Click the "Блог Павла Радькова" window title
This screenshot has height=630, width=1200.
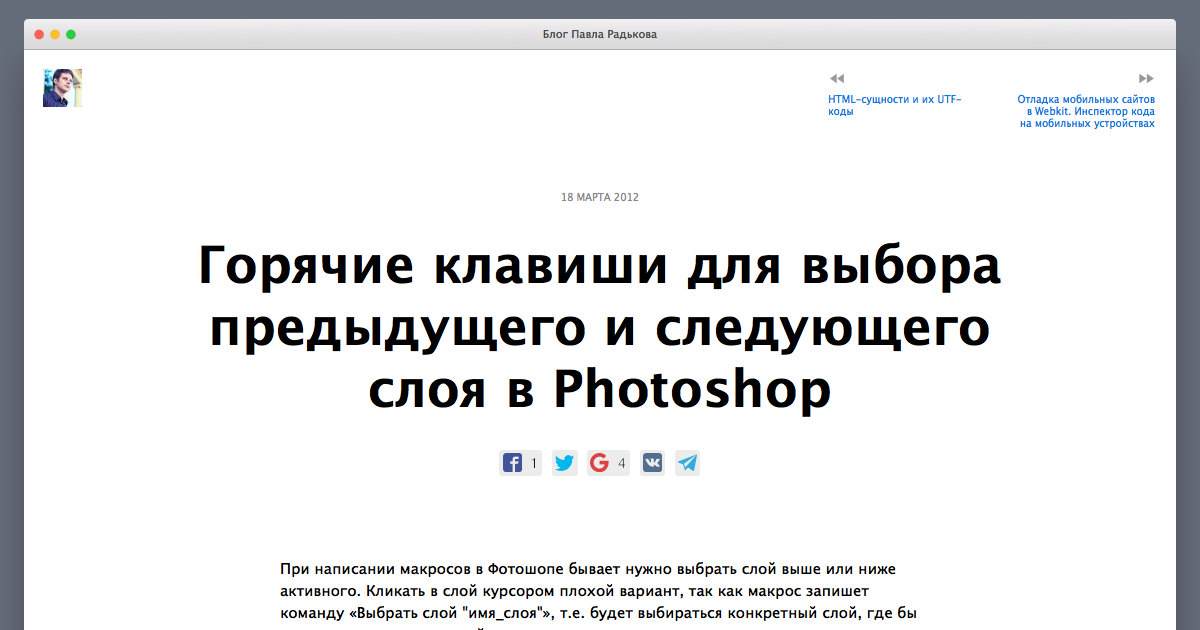click(600, 35)
